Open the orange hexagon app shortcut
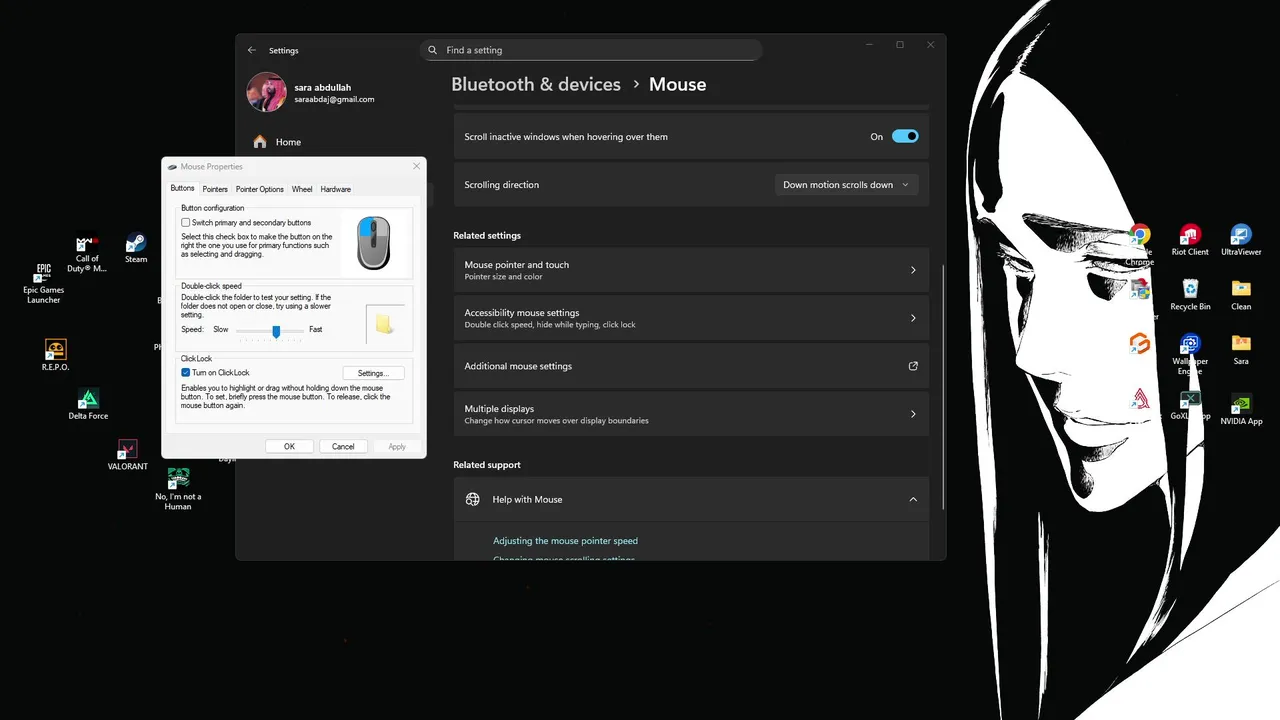Screen dimensions: 1280x720 pos(1140,345)
